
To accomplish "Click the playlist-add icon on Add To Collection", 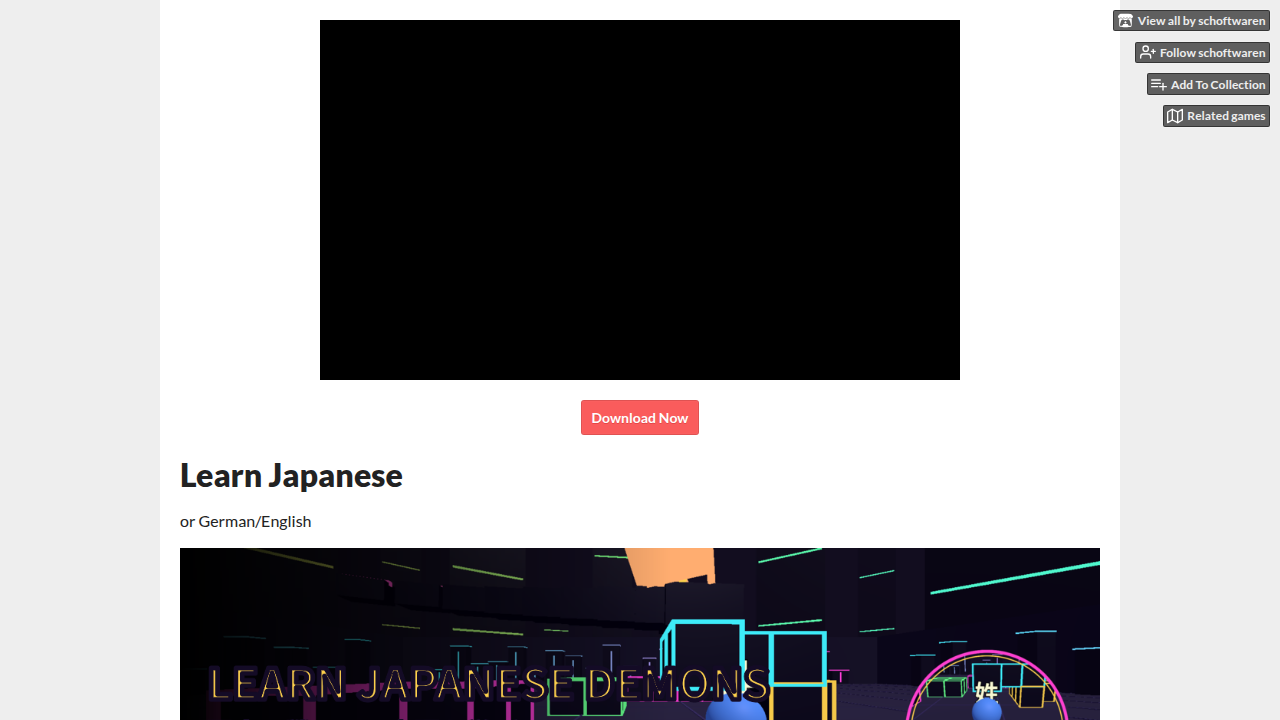I will [1159, 85].
